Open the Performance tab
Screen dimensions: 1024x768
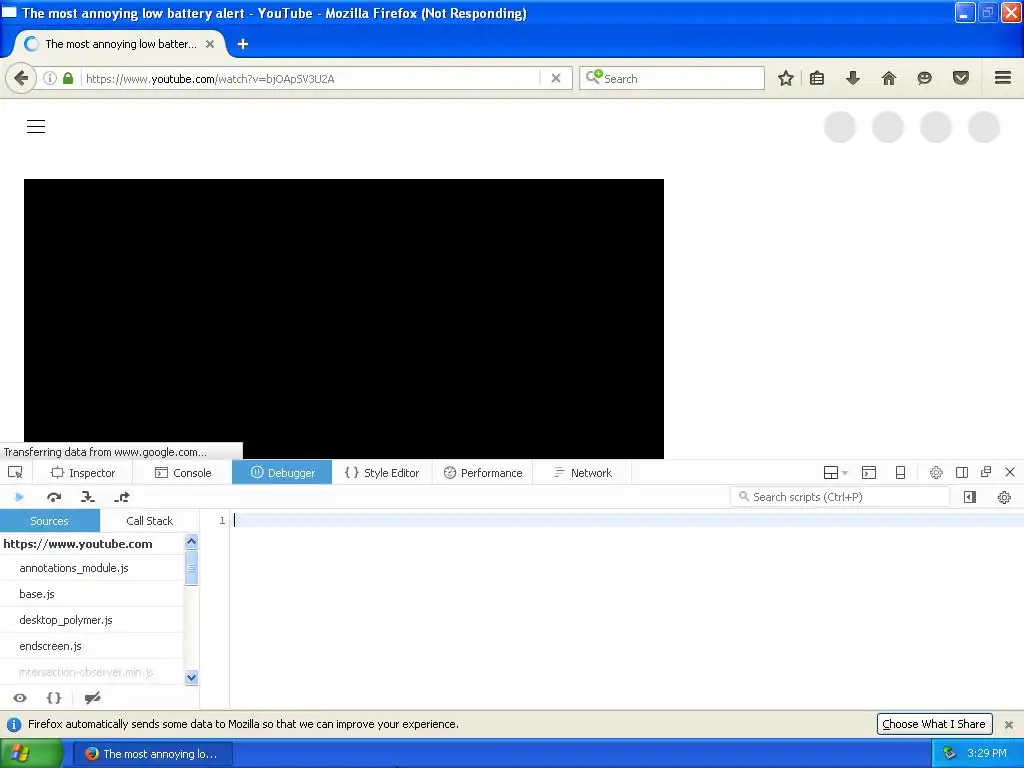click(x=483, y=473)
